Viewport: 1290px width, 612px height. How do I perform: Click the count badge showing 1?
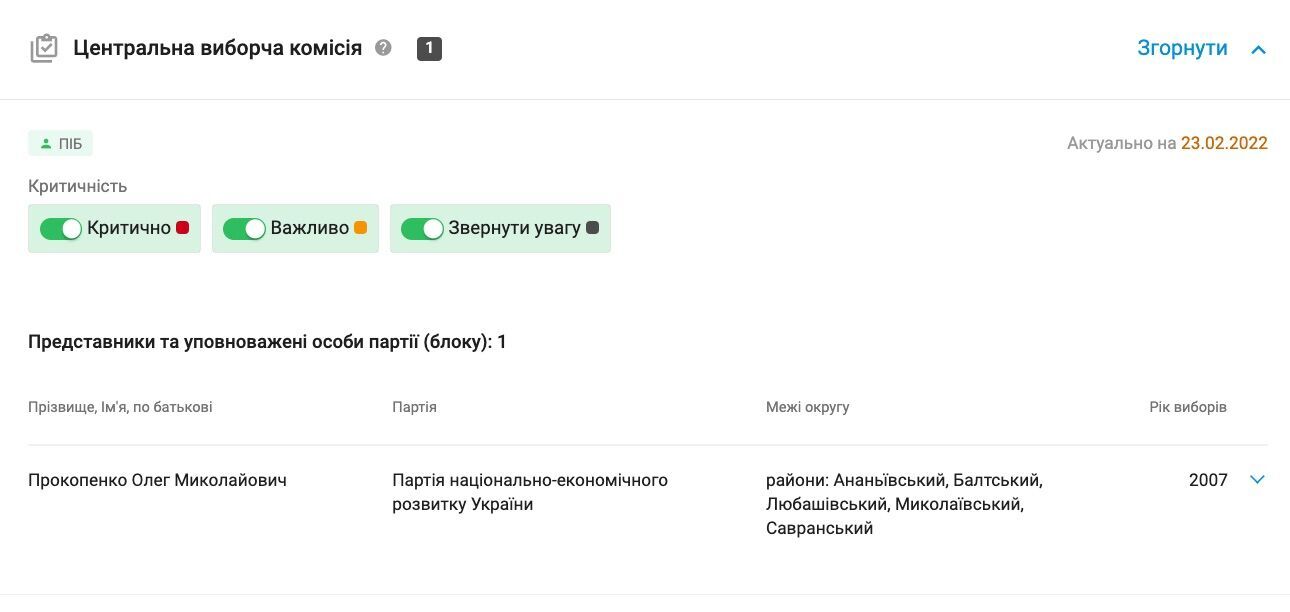[429, 48]
